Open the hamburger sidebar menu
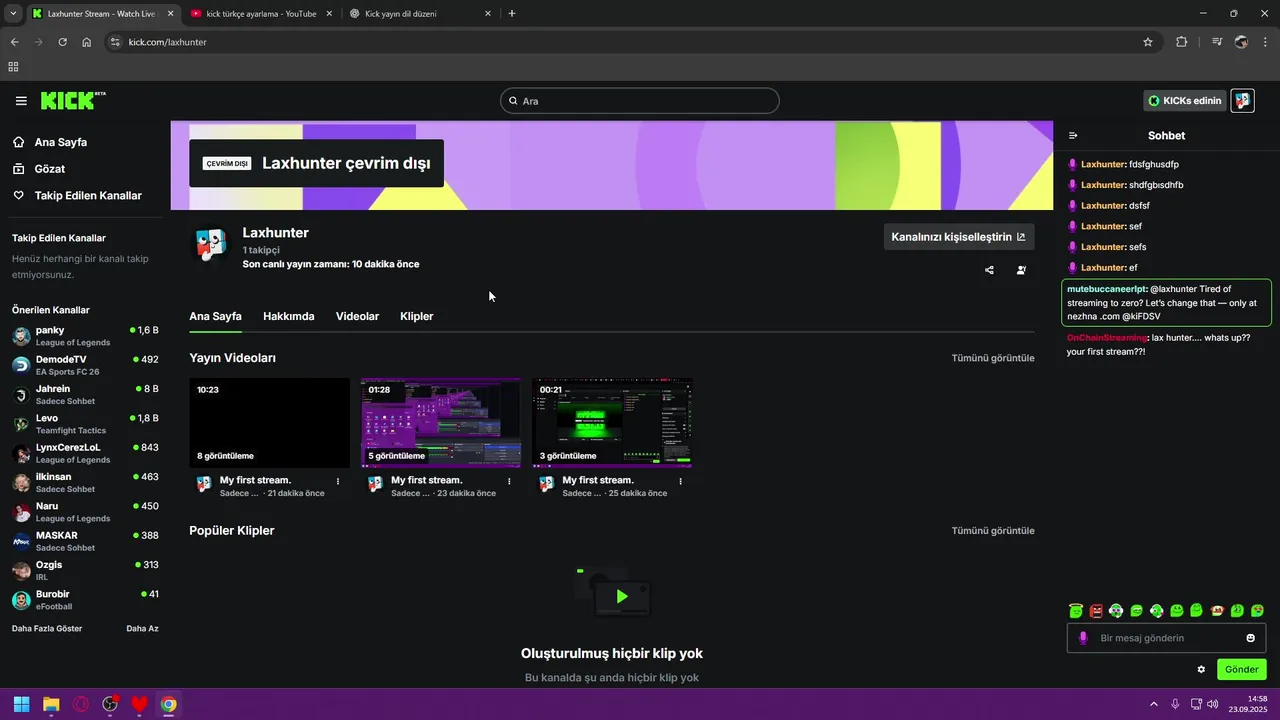 pyautogui.click(x=21, y=101)
